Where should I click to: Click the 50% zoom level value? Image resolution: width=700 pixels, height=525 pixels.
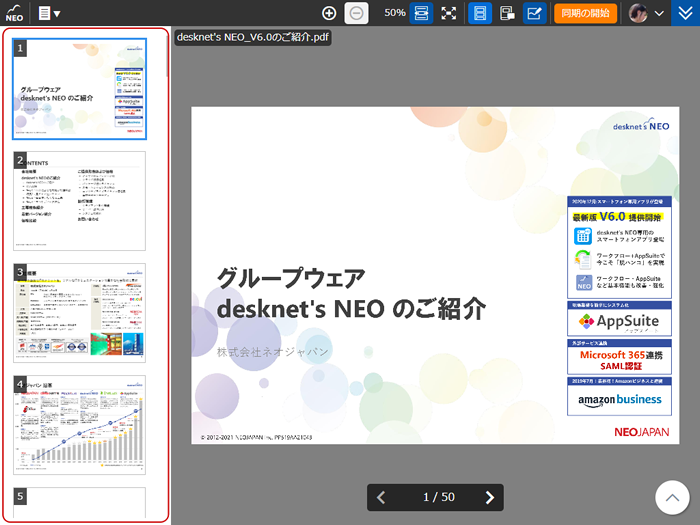coord(395,12)
